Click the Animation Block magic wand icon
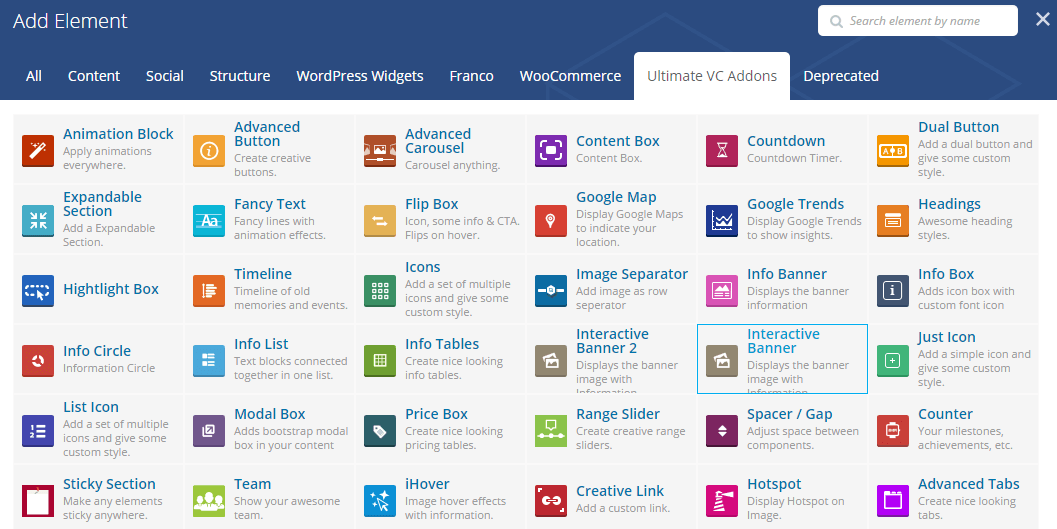The width and height of the screenshot is (1057, 529). point(38,150)
